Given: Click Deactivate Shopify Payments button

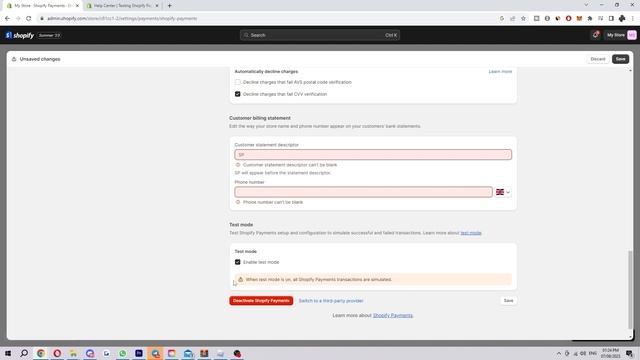Looking at the screenshot, I should pos(261,301).
